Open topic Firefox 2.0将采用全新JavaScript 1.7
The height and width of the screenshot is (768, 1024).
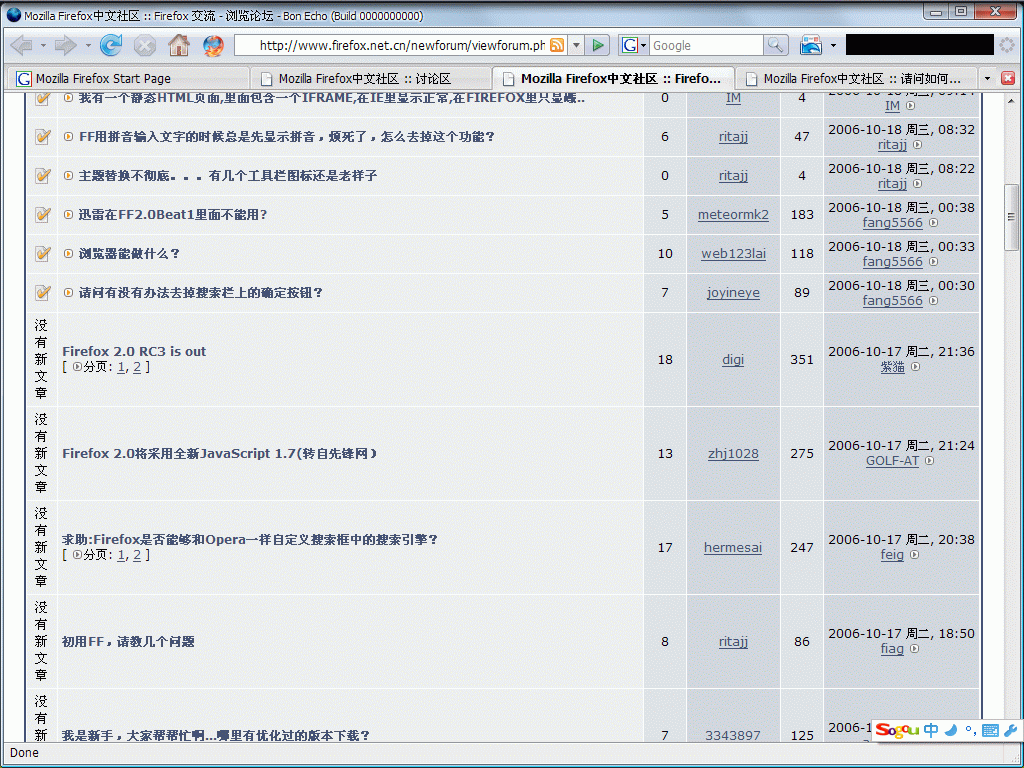(220, 453)
